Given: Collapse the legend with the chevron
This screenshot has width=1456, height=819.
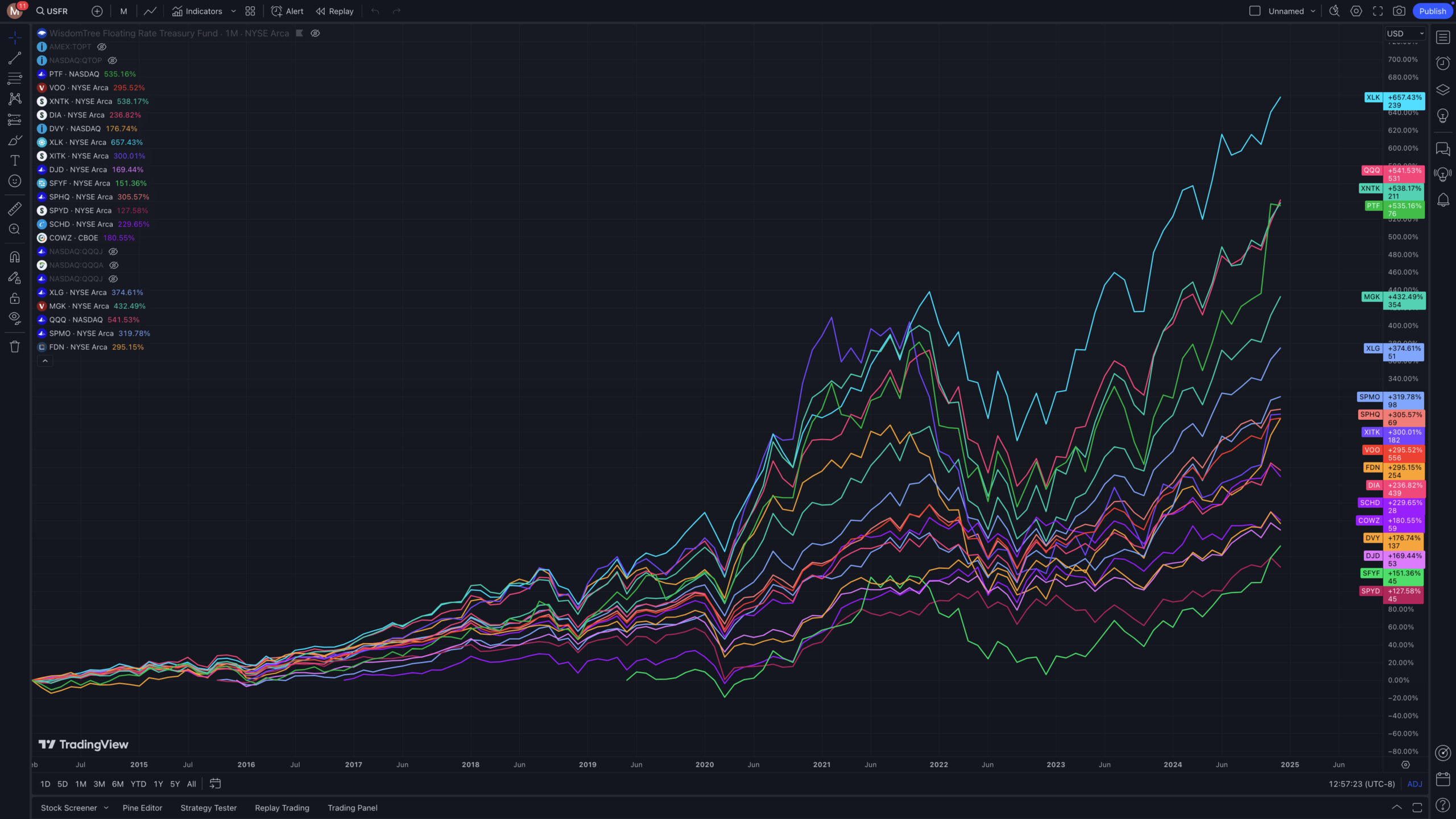Looking at the screenshot, I should pos(45,361).
